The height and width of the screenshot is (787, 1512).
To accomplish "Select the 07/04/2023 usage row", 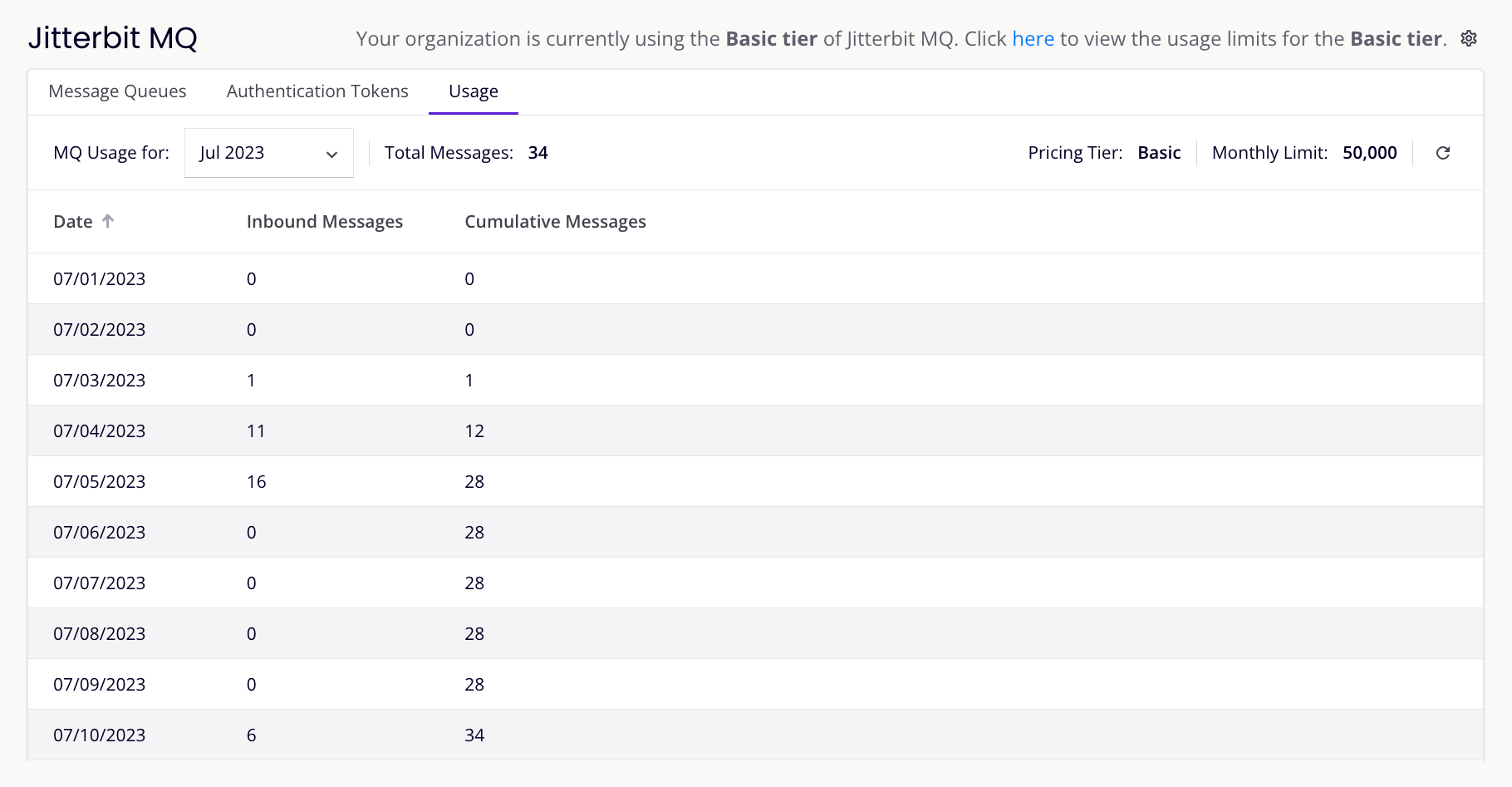I will 755,431.
